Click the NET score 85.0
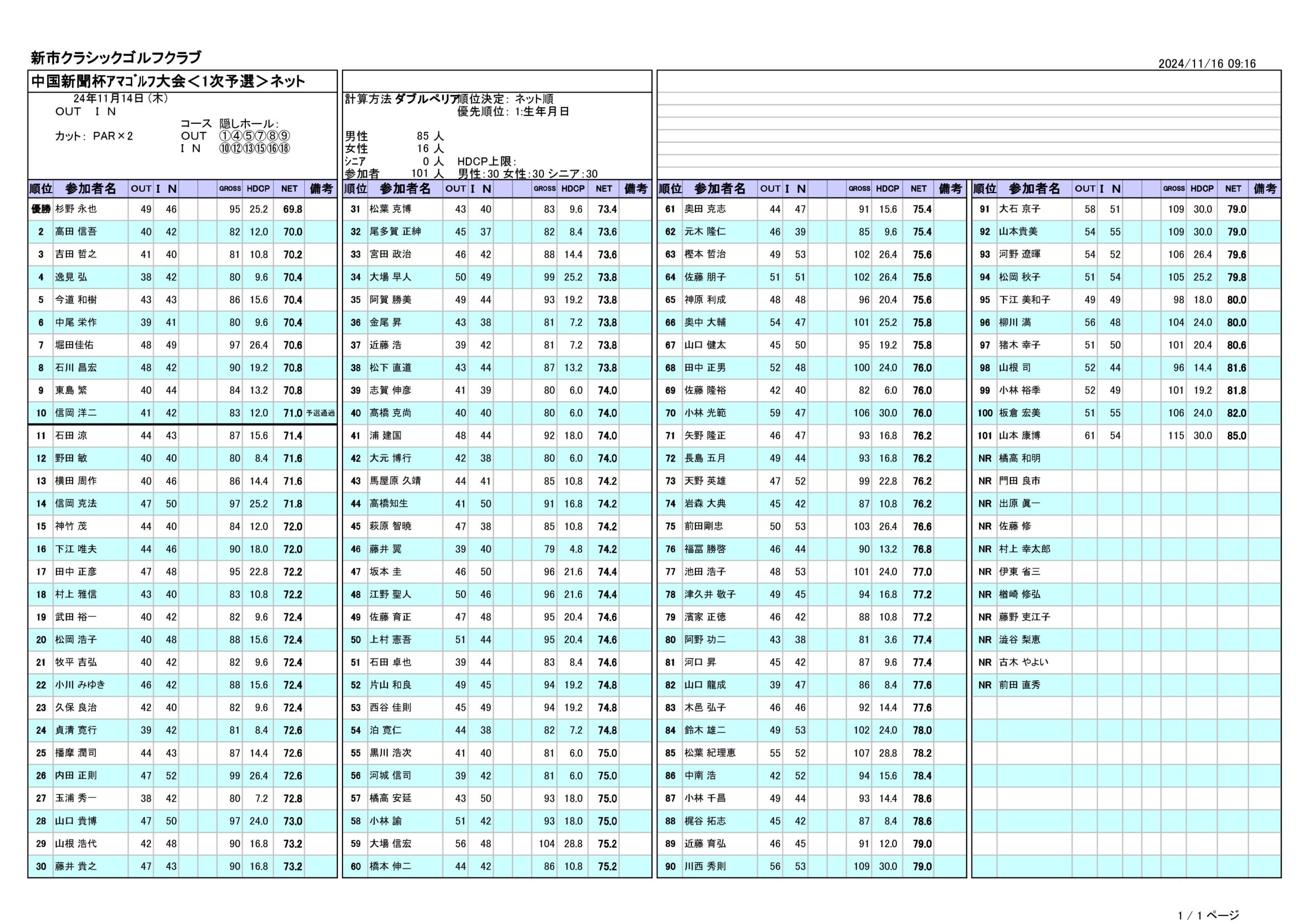Image resolution: width=1309 pixels, height=924 pixels. coord(1236,436)
